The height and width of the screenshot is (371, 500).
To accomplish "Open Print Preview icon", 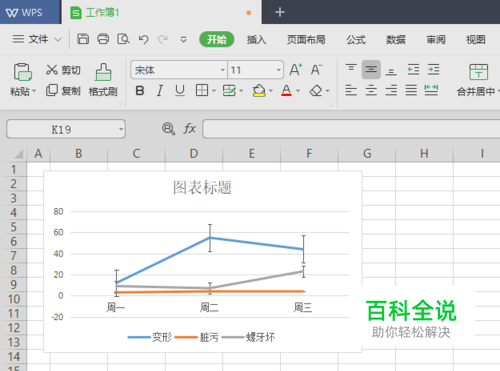I will (123, 39).
